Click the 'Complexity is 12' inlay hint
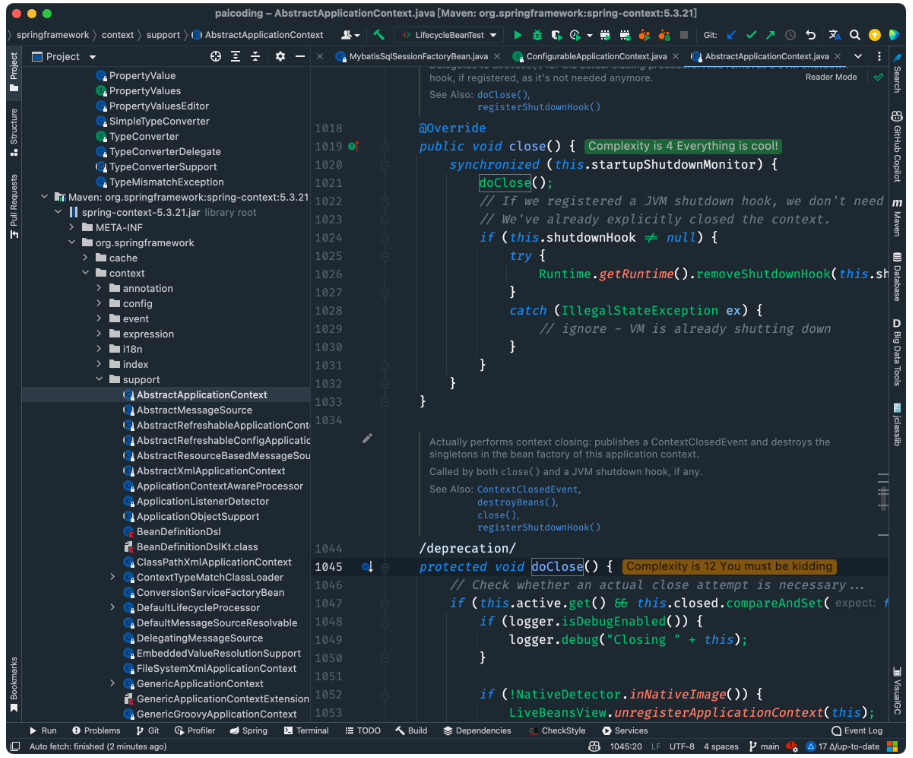Image resolution: width=913 pixels, height=758 pixels. (x=729, y=566)
